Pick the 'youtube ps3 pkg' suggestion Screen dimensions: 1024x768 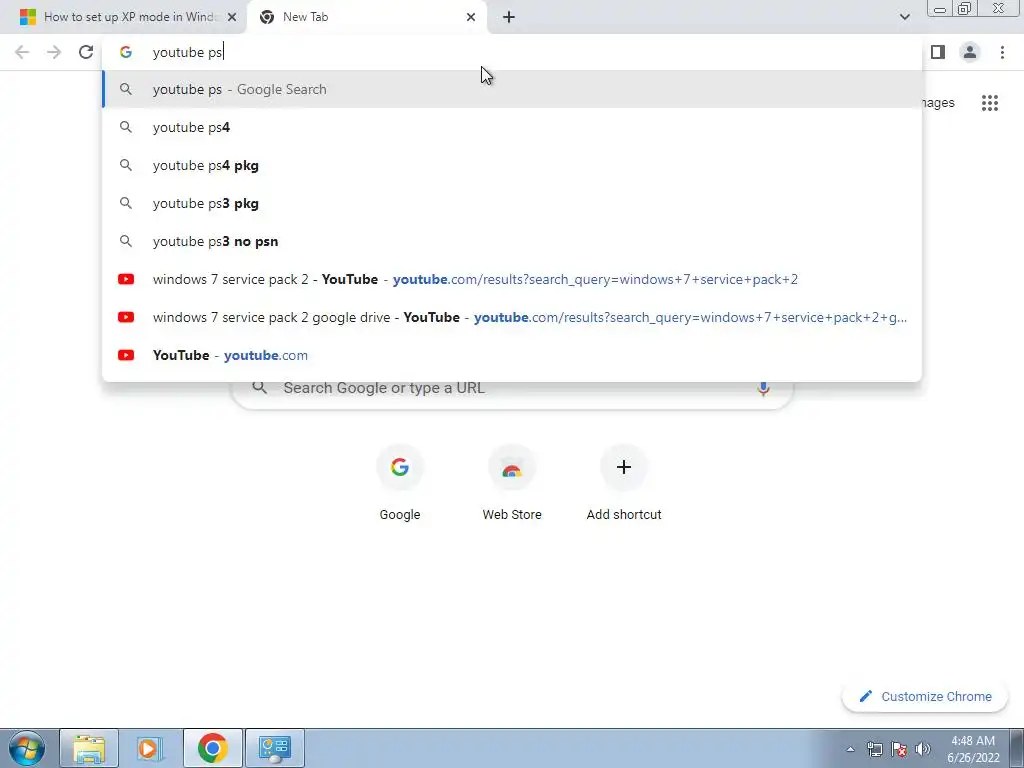[x=512, y=203]
